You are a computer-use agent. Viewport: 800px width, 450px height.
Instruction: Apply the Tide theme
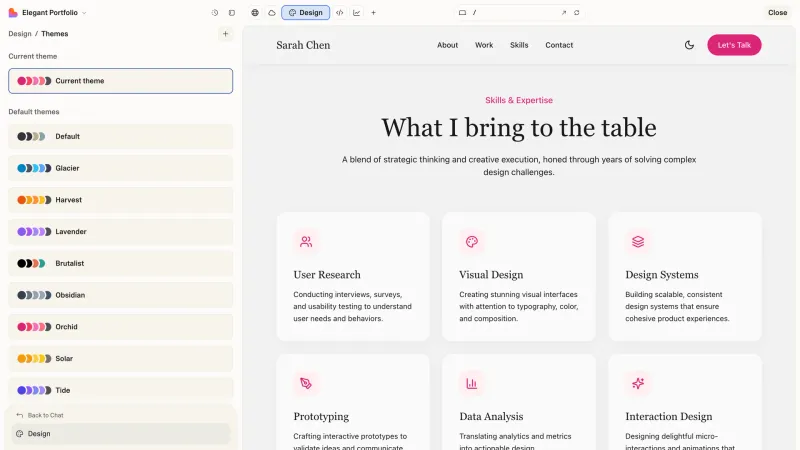click(x=120, y=390)
